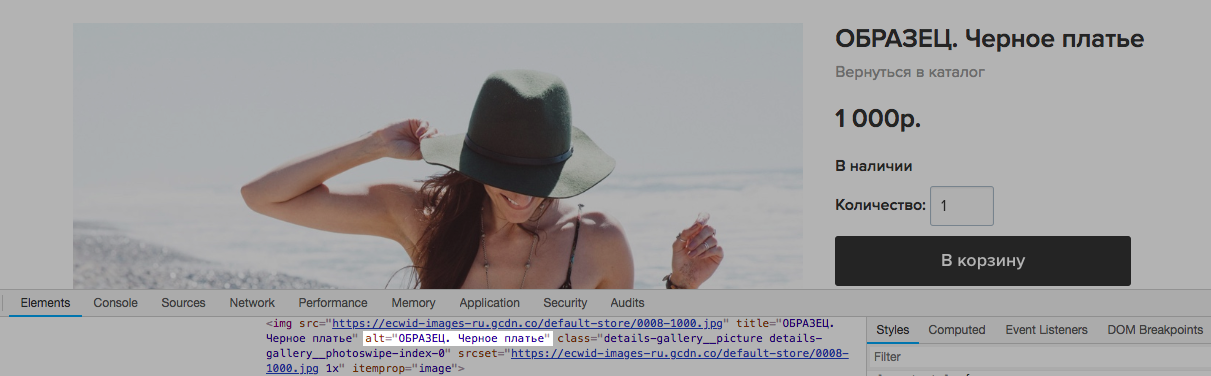Click the Вернуться в каталог link
Image resolution: width=1211 pixels, height=376 pixels.
(x=910, y=73)
